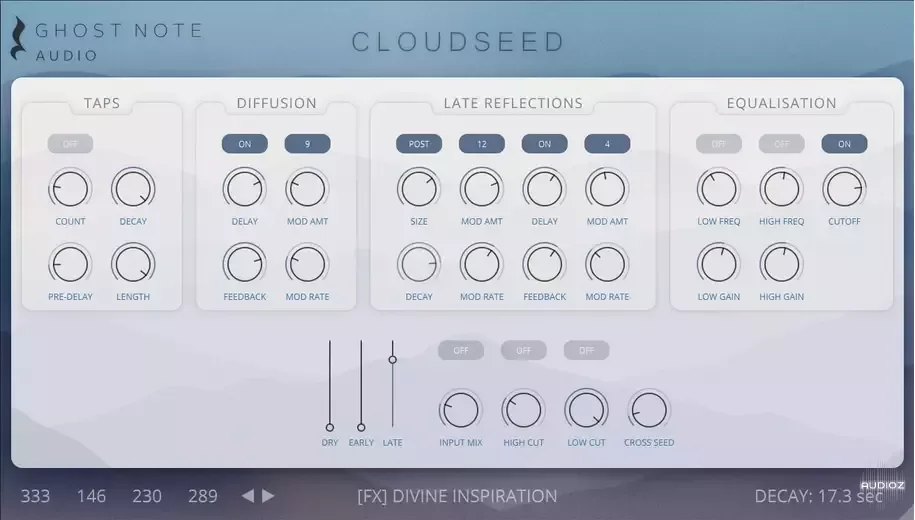Click the CLOUDSEED title text
Image resolution: width=915 pixels, height=520 pixels.
(x=458, y=42)
